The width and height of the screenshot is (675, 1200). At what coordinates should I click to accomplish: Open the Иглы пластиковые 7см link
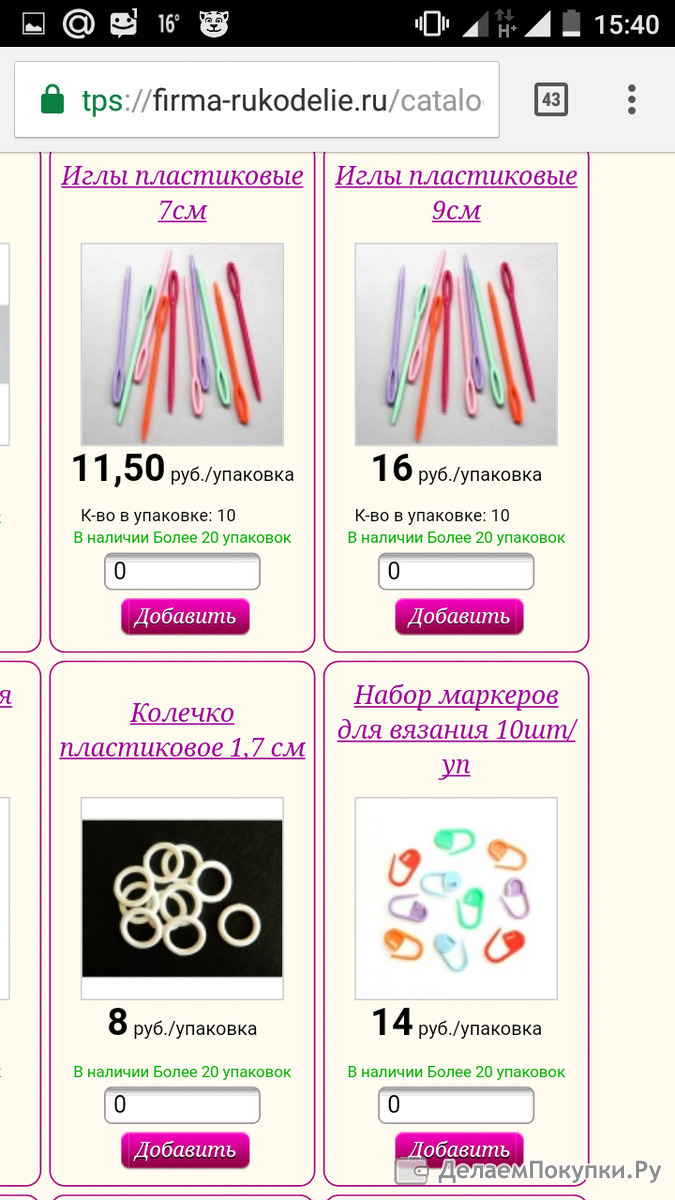(182, 193)
